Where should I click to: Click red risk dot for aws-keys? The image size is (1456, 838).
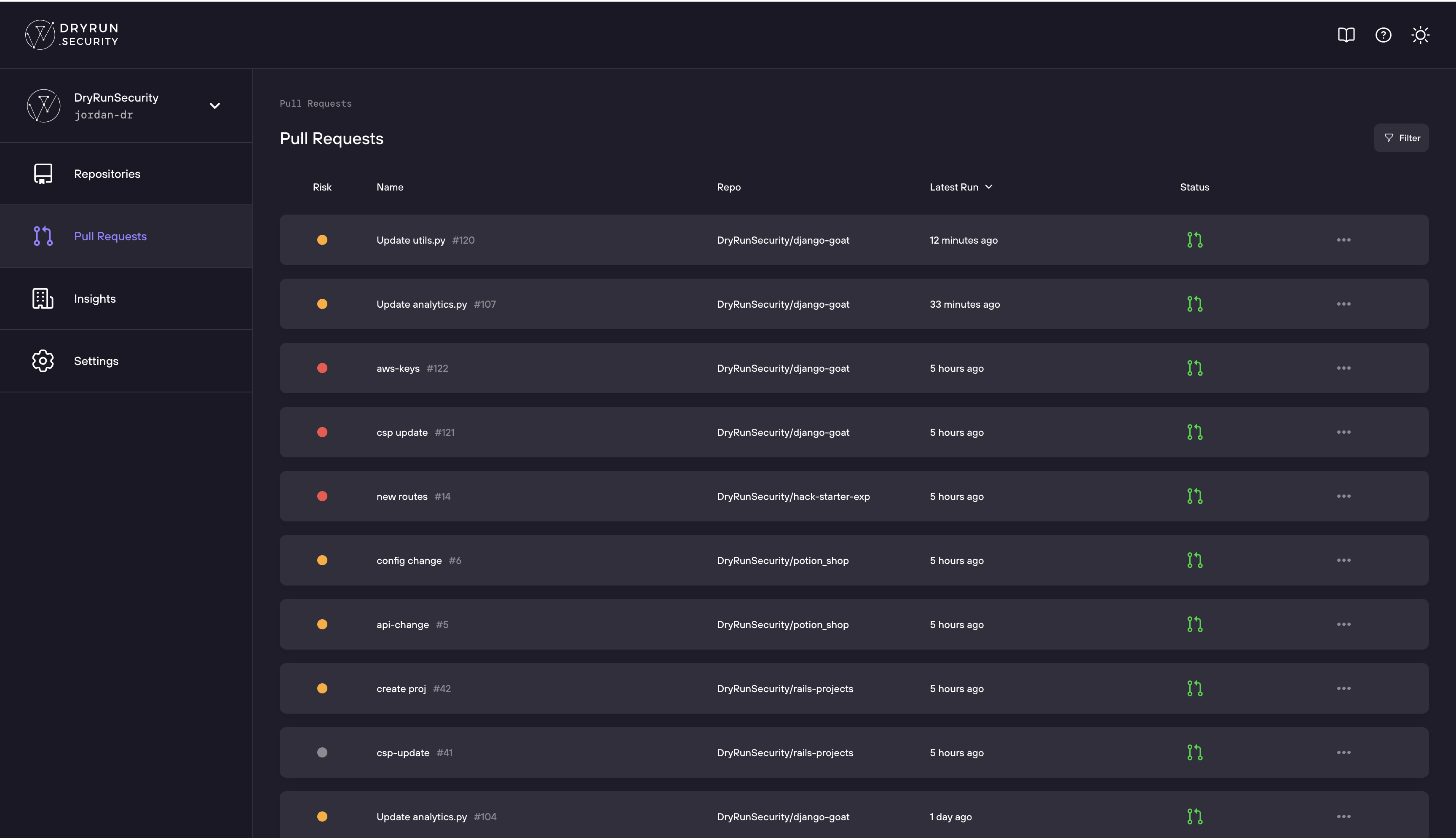tap(322, 368)
